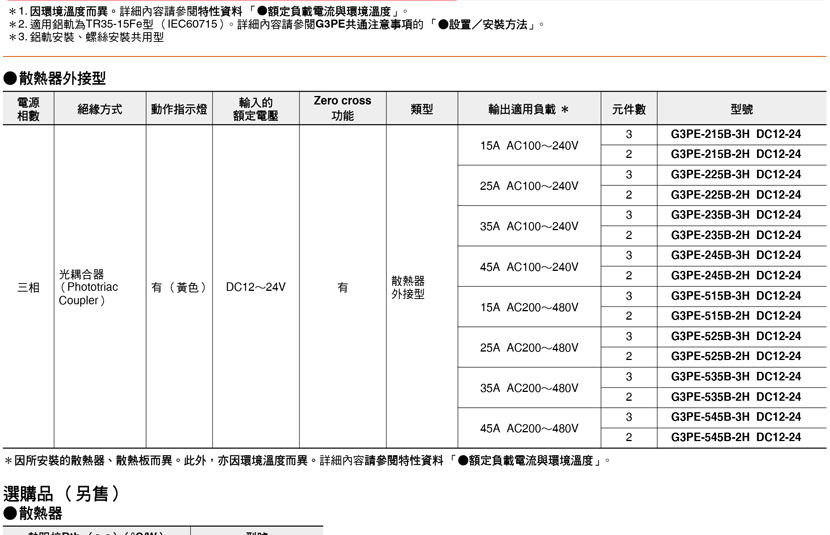The image size is (830, 535).
Task: Select the 25A AC100~240V load cell
Action: pyautogui.click(x=529, y=186)
